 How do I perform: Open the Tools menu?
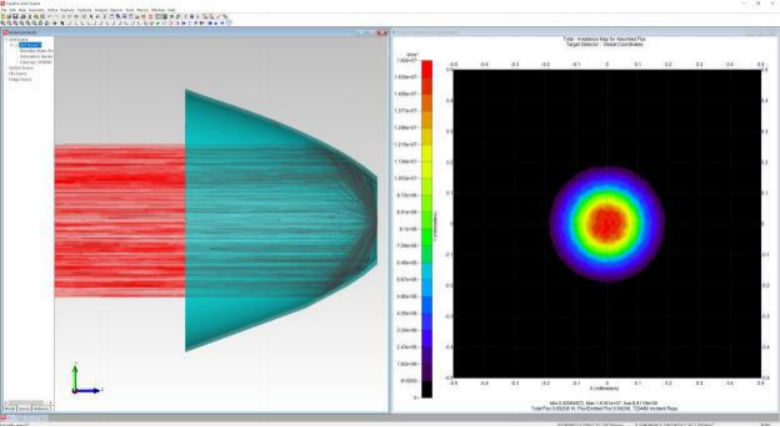130,10
